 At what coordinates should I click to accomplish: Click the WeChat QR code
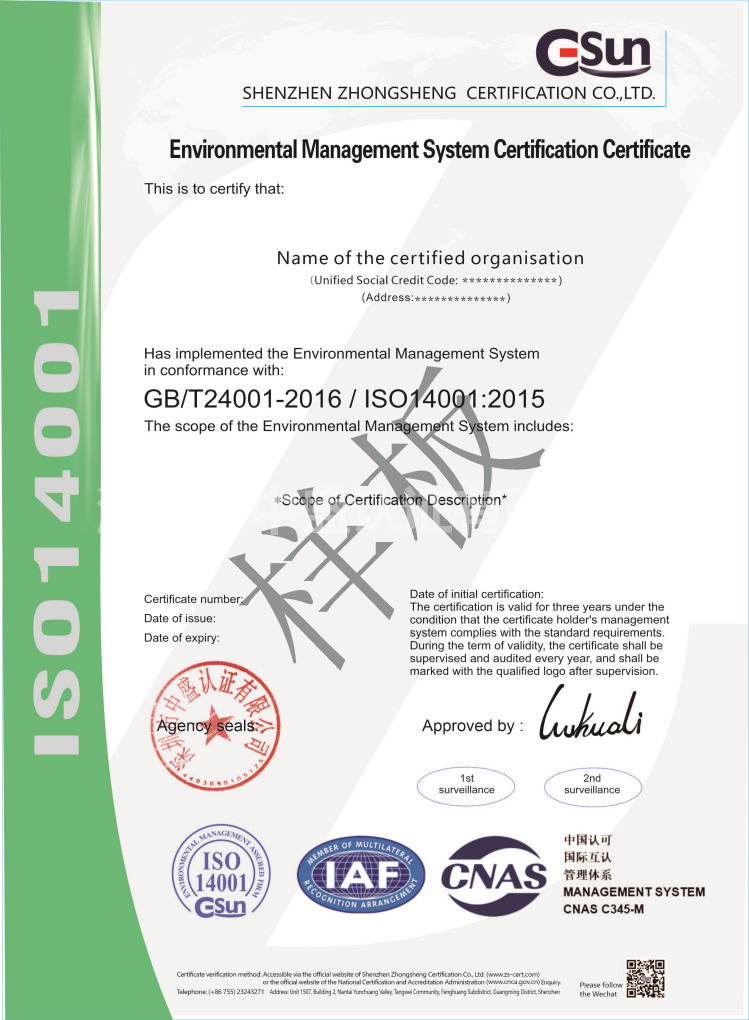coord(646,978)
